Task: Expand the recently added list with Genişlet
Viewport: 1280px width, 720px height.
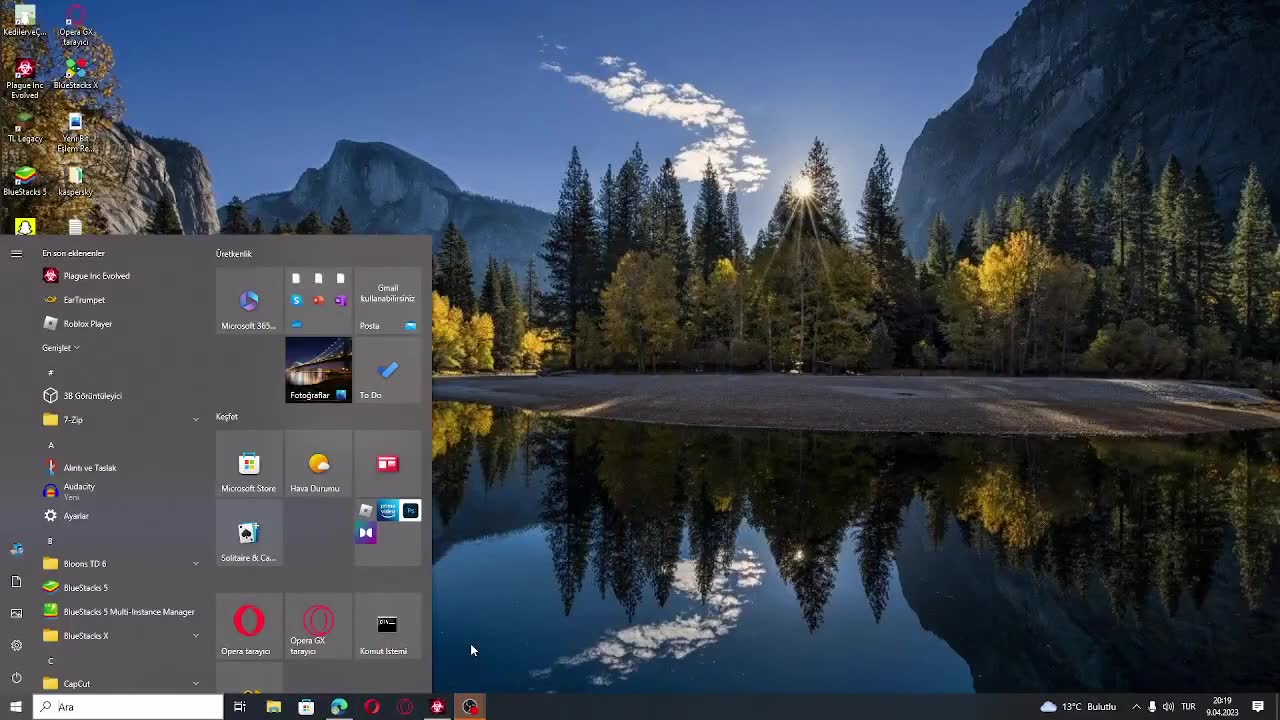Action: [61, 348]
